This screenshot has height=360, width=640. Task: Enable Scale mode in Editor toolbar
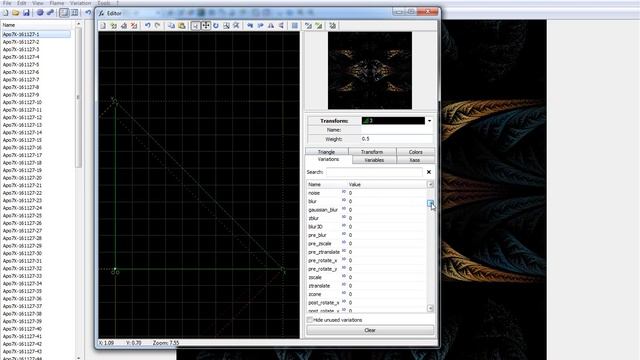[226, 26]
